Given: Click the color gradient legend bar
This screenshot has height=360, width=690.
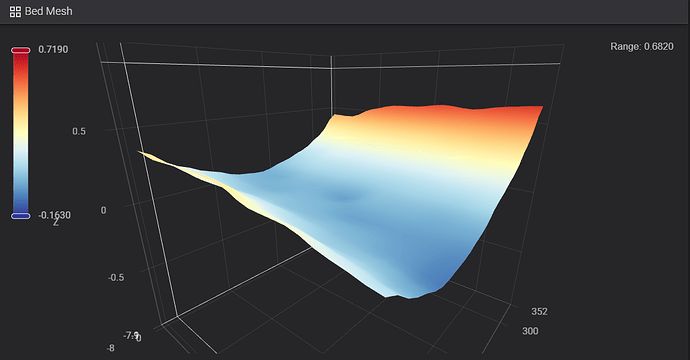Looking at the screenshot, I should 21,133.
